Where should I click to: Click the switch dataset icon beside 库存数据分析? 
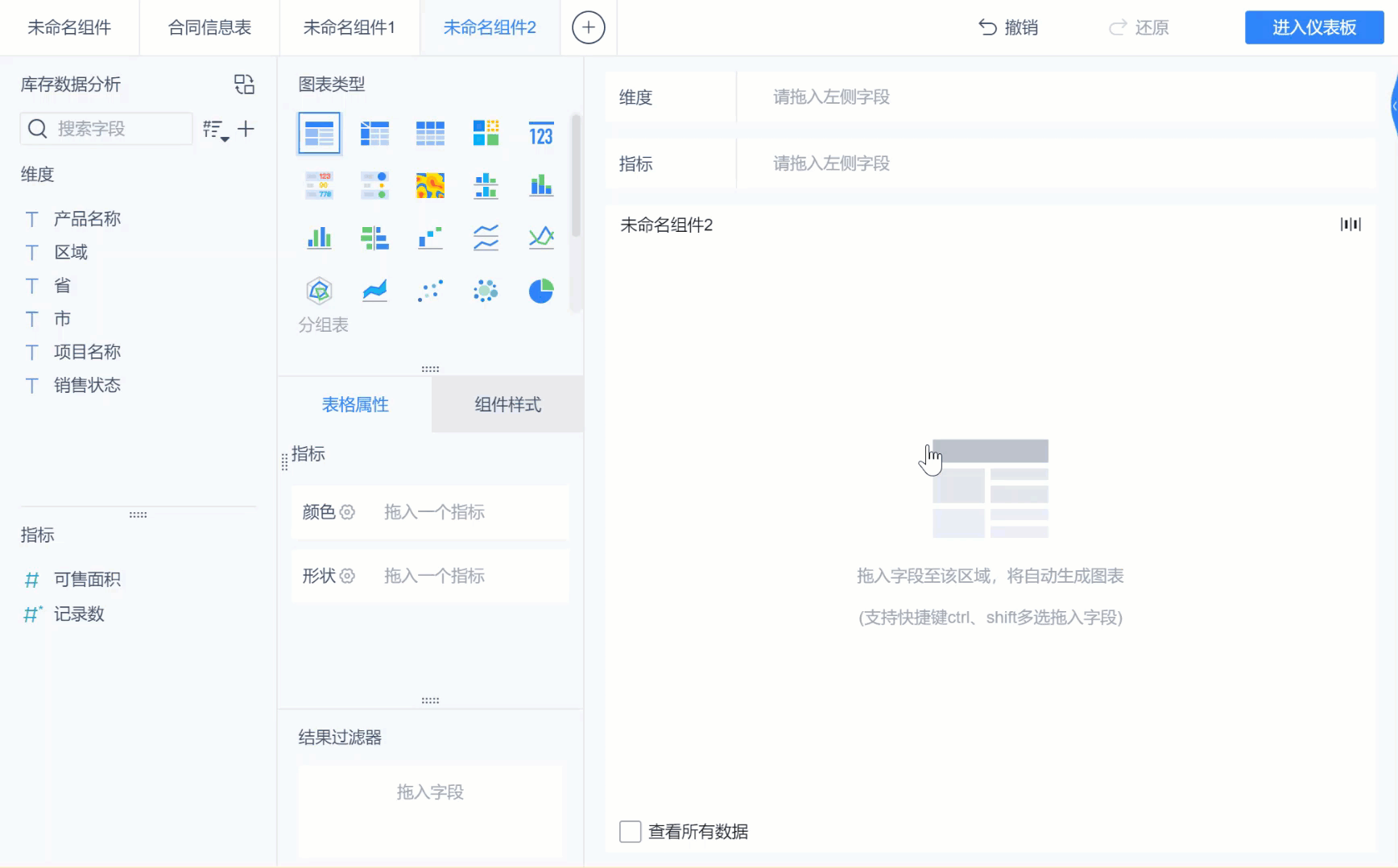click(x=244, y=84)
